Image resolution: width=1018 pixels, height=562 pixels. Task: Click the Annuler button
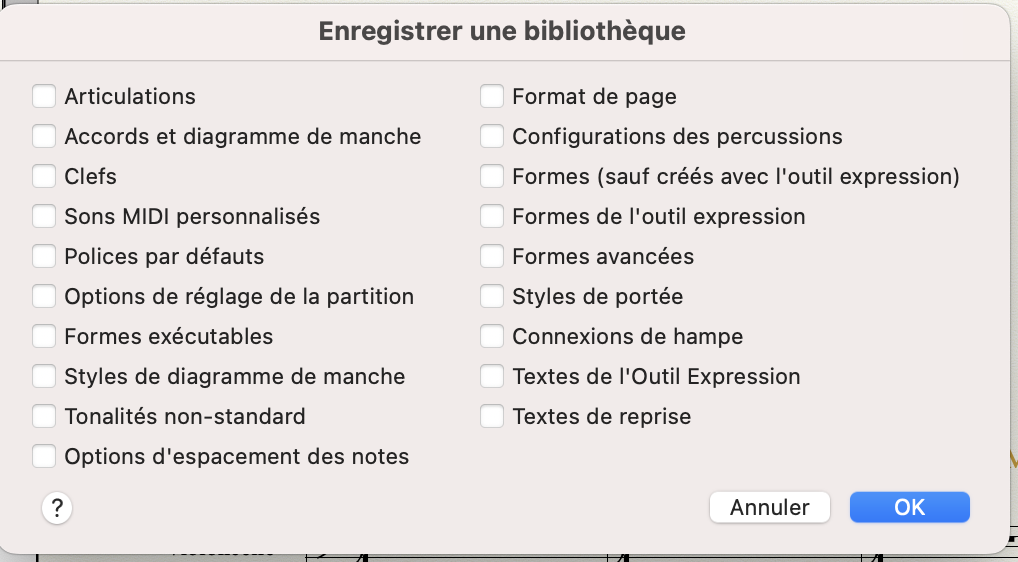pyautogui.click(x=769, y=507)
